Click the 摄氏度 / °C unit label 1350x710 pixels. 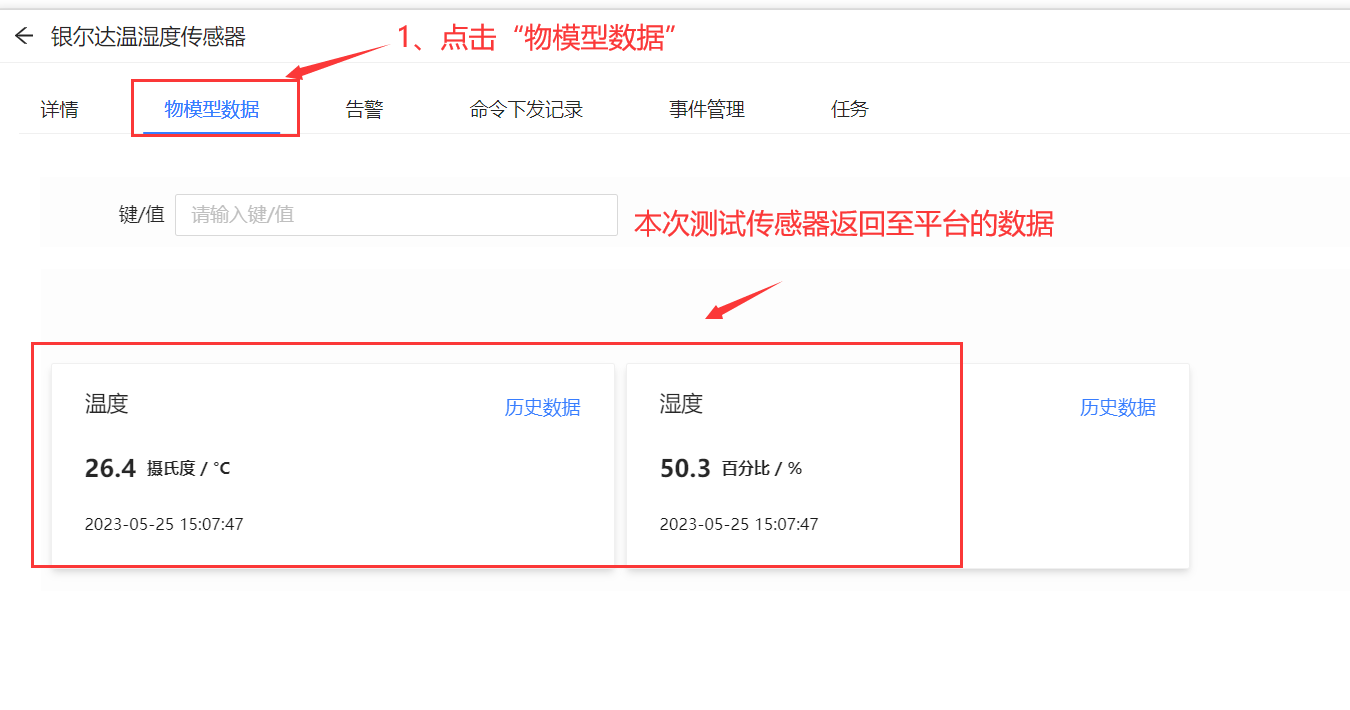coord(189,468)
